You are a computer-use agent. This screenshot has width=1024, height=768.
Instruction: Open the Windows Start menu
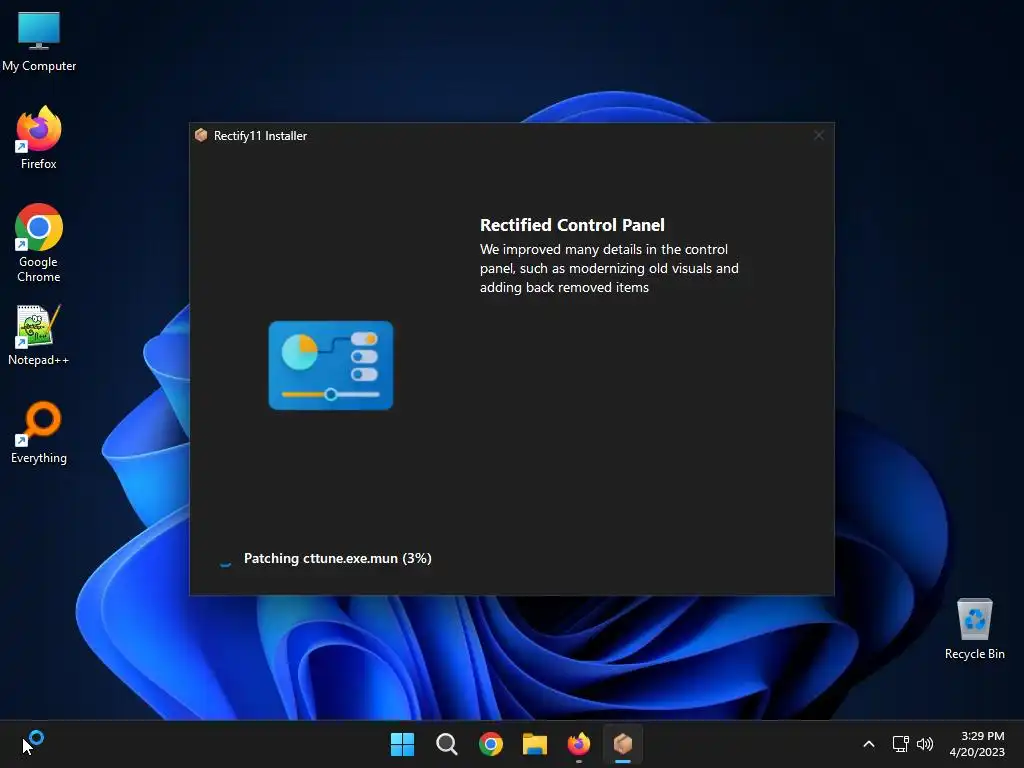(x=402, y=744)
